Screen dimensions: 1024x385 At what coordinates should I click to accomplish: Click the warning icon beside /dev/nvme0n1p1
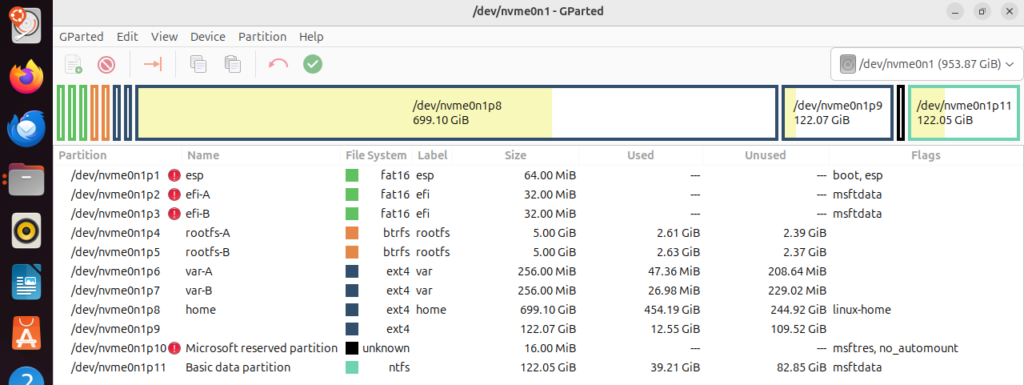174,176
